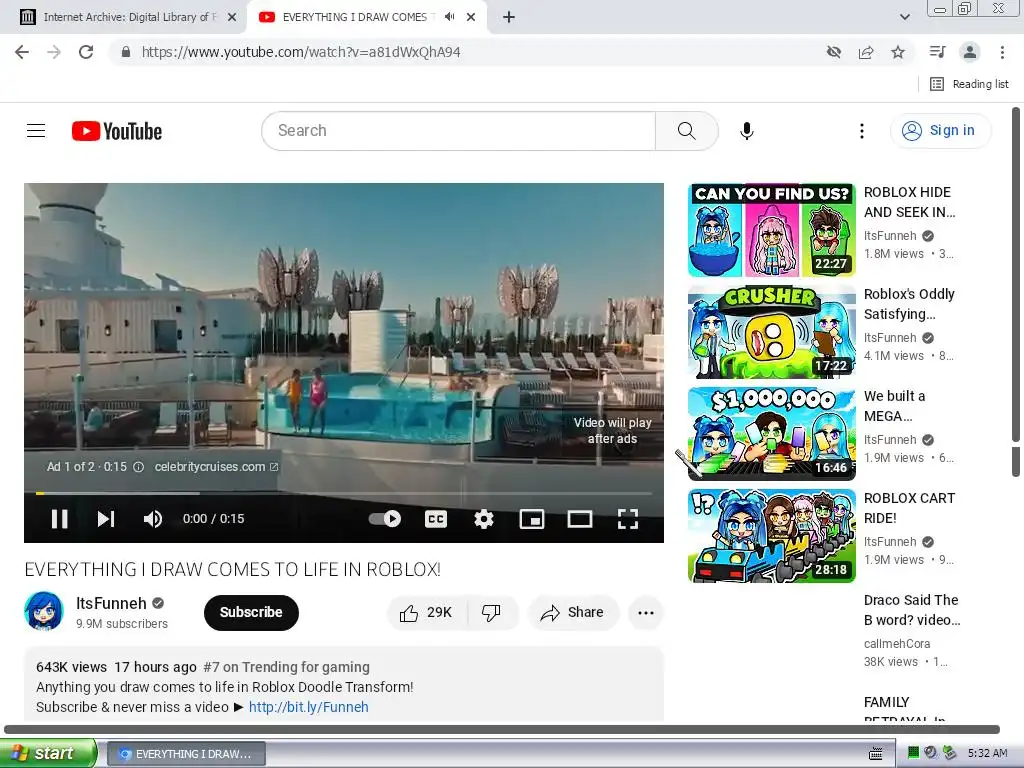Enable the miniplayer mode
Image resolution: width=1024 pixels, height=768 pixels.
coord(532,519)
